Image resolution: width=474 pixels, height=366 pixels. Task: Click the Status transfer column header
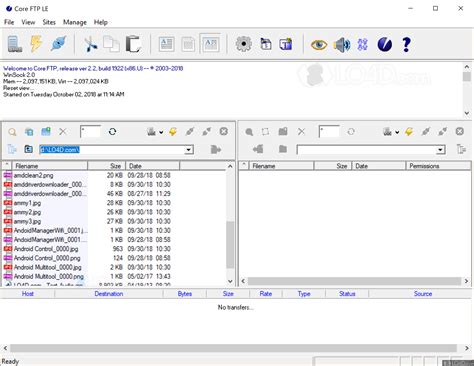(347, 294)
